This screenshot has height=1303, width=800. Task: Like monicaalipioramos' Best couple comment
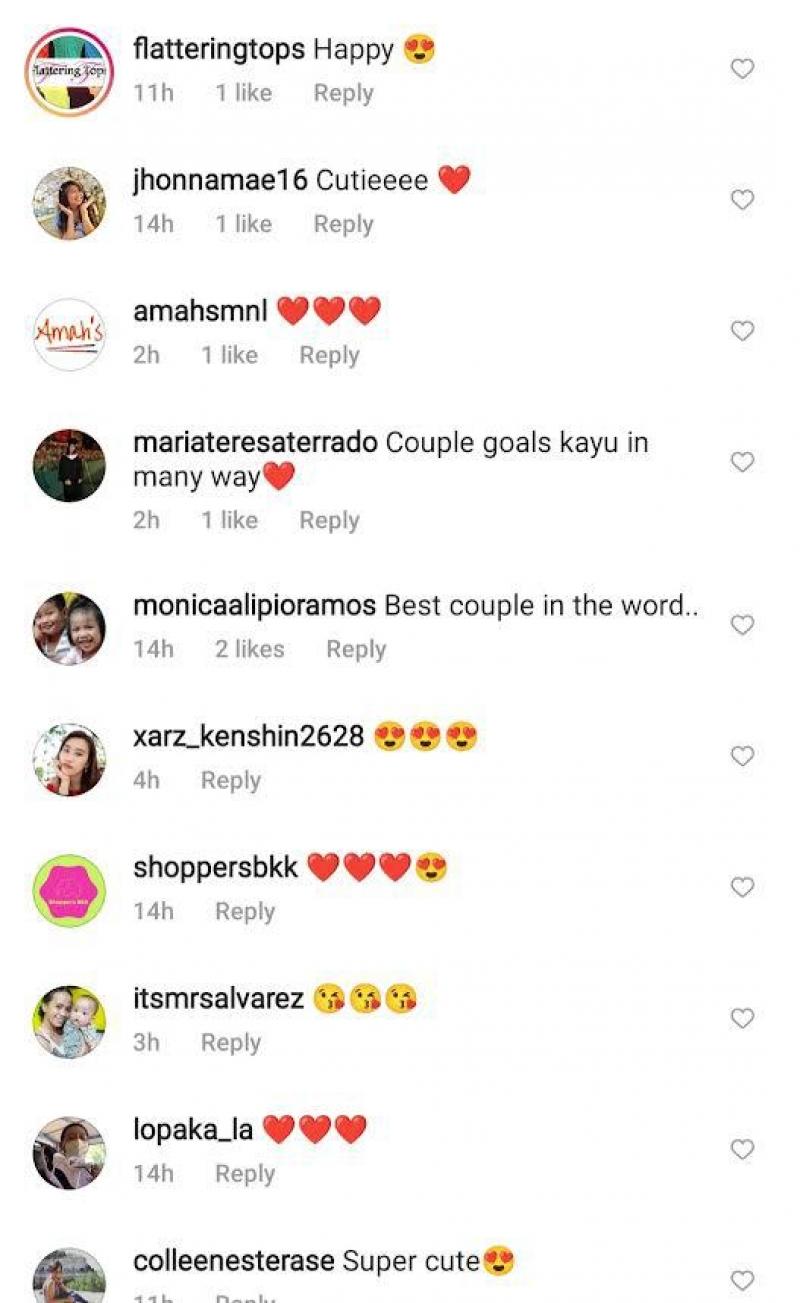coord(742,625)
